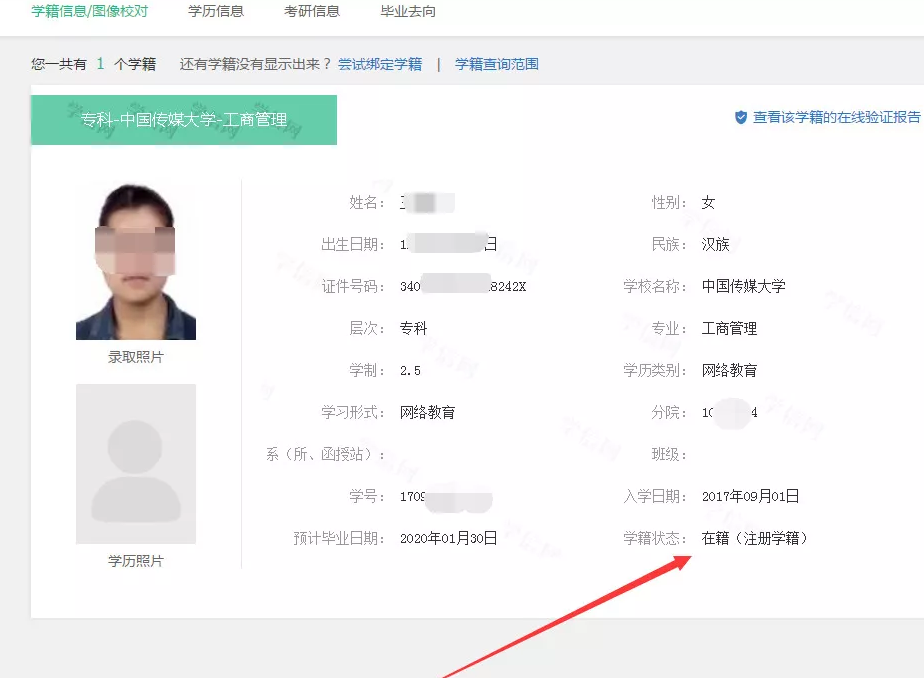Screen dimensions: 924x678
Task: Click the 个学籍 count number 1
Action: pos(101,62)
